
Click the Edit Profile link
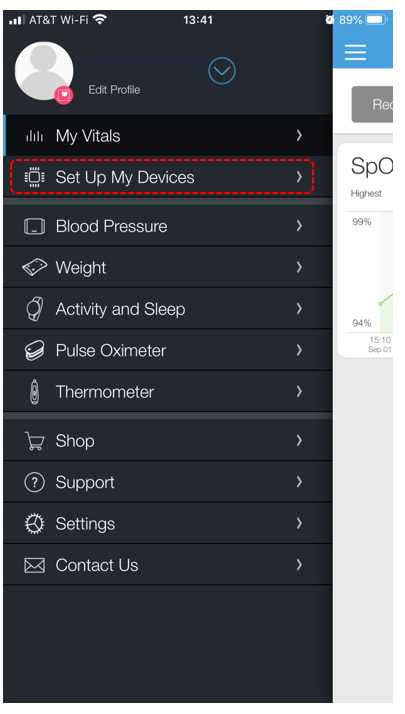[114, 90]
